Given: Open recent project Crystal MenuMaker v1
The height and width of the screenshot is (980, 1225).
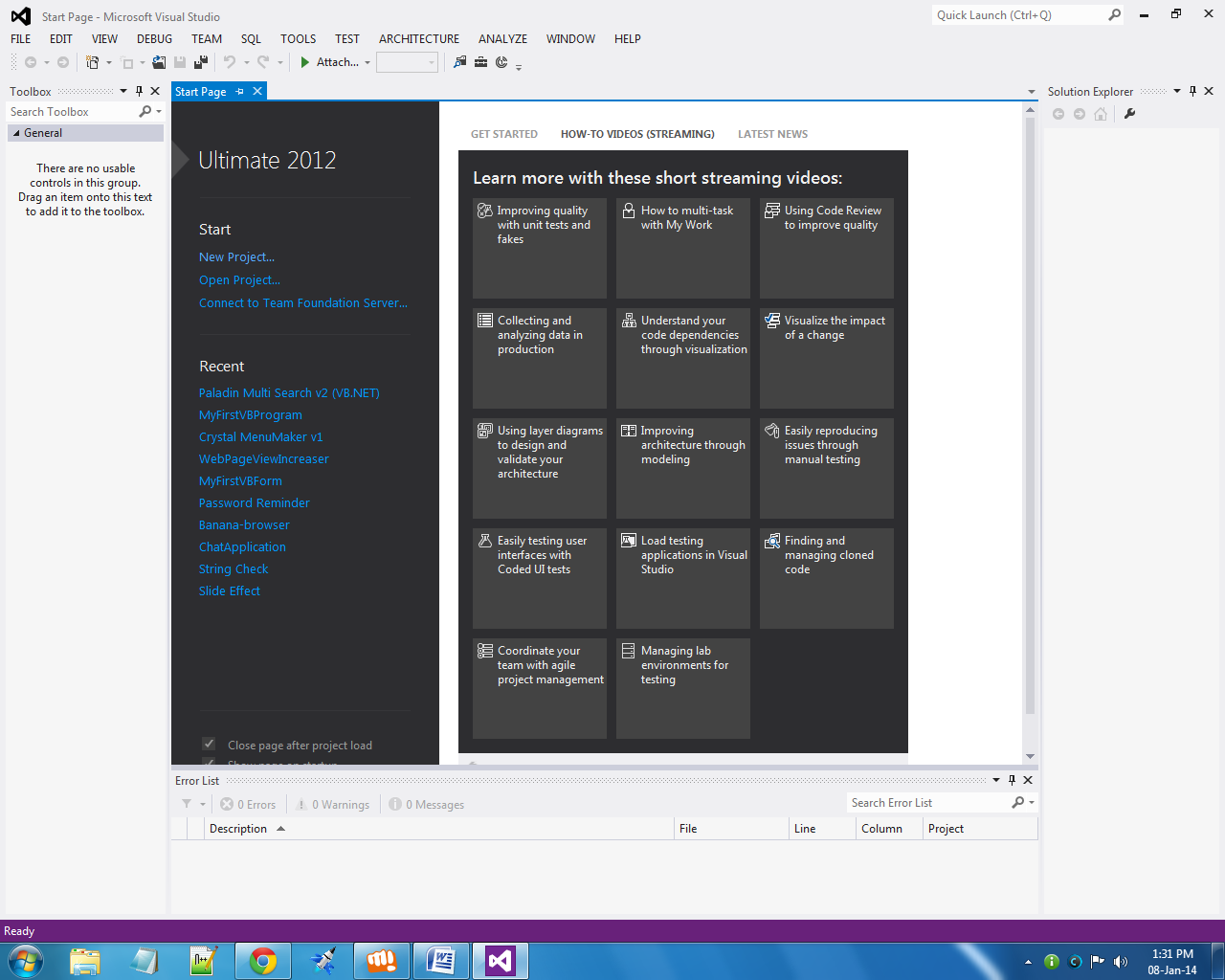Looking at the screenshot, I should tap(260, 436).
